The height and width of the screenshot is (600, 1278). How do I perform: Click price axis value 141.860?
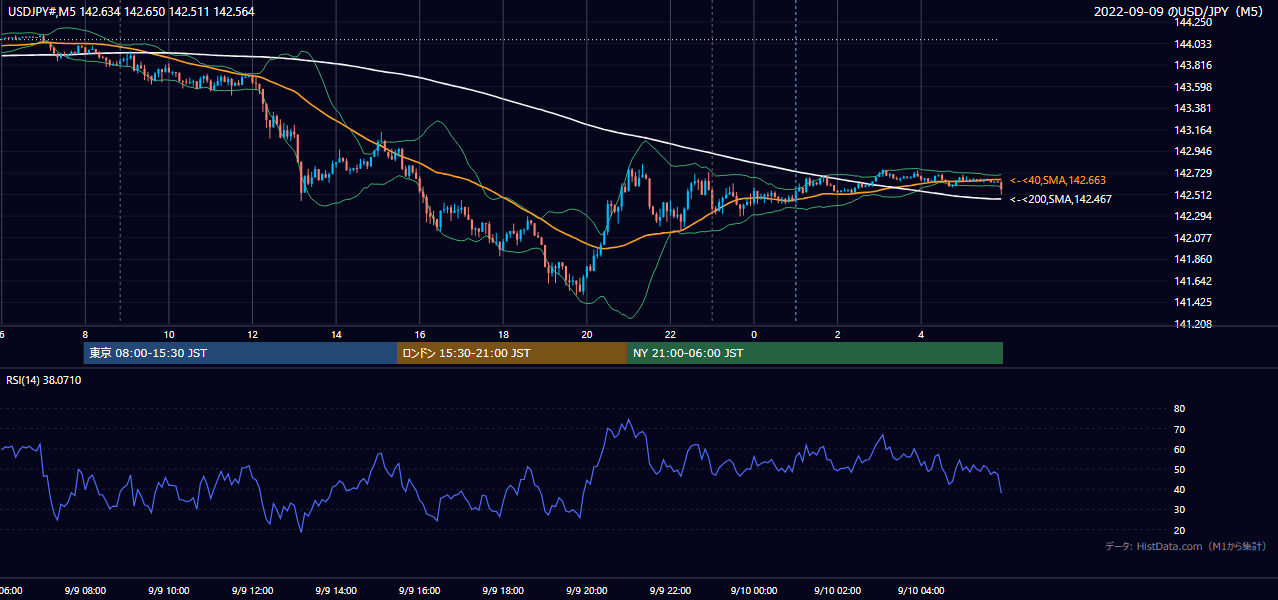coord(1193,260)
